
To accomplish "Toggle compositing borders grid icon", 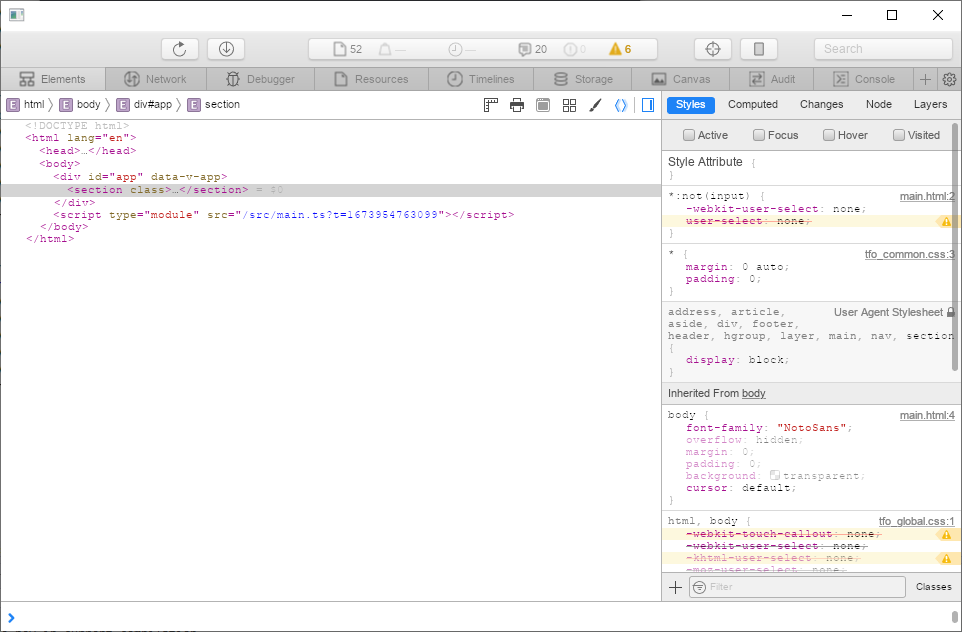I will click(569, 104).
